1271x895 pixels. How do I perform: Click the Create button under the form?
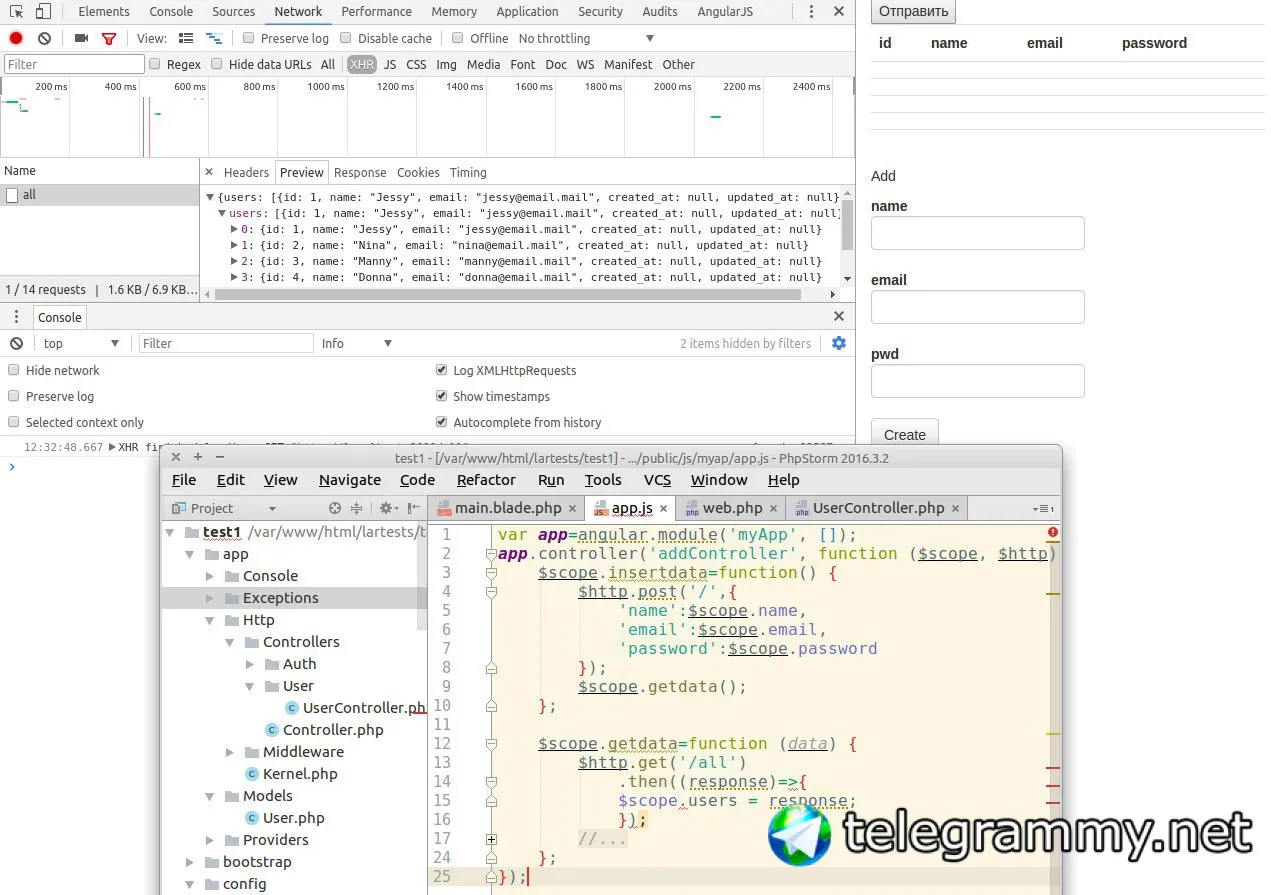(x=905, y=434)
